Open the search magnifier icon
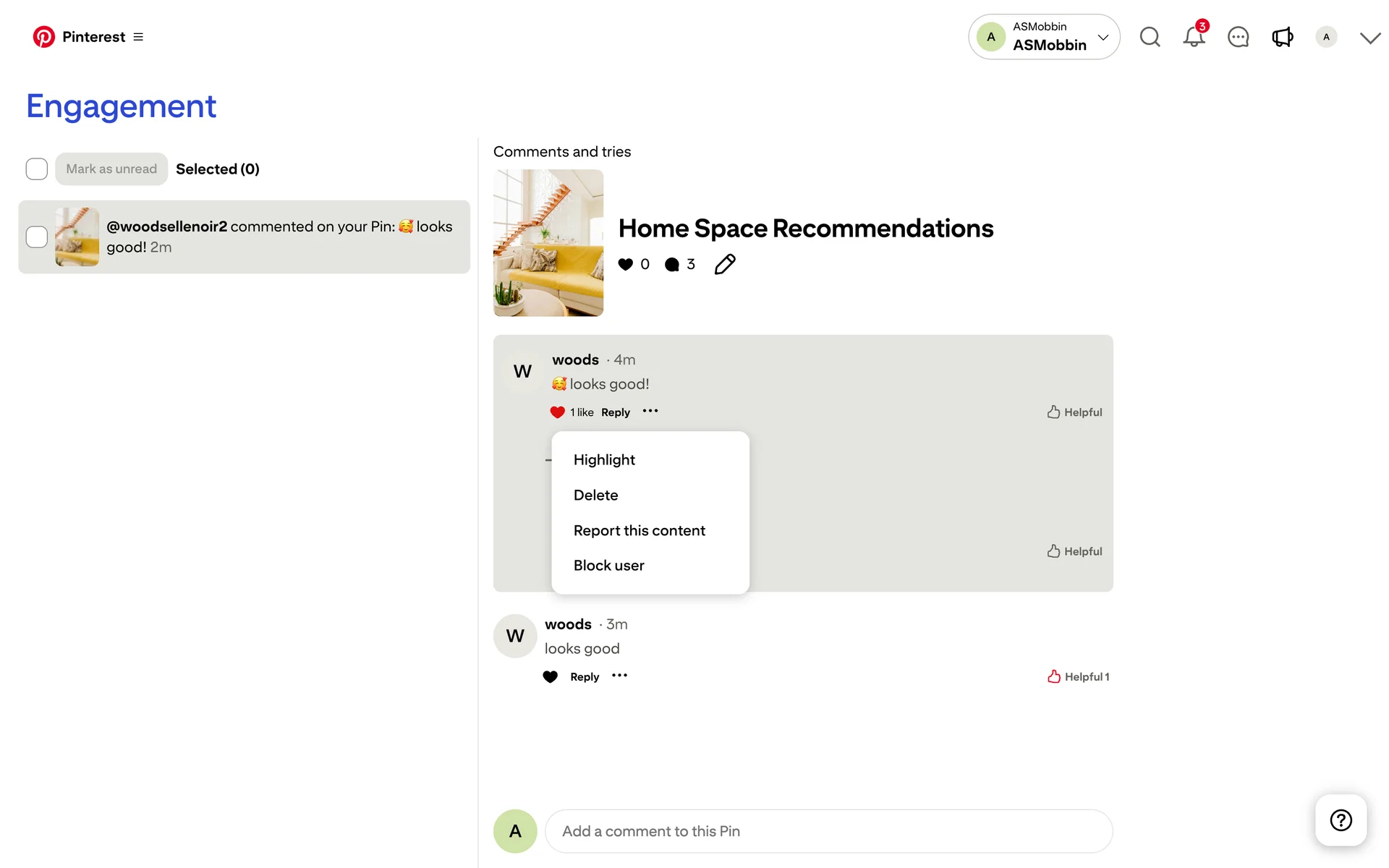Viewport: 1389px width, 868px height. [1150, 37]
